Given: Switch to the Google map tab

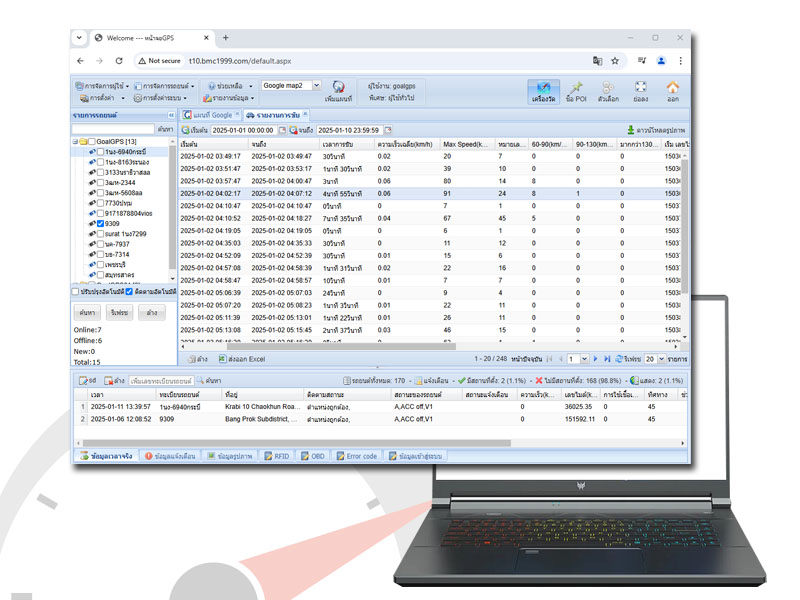Looking at the screenshot, I should pos(211,115).
